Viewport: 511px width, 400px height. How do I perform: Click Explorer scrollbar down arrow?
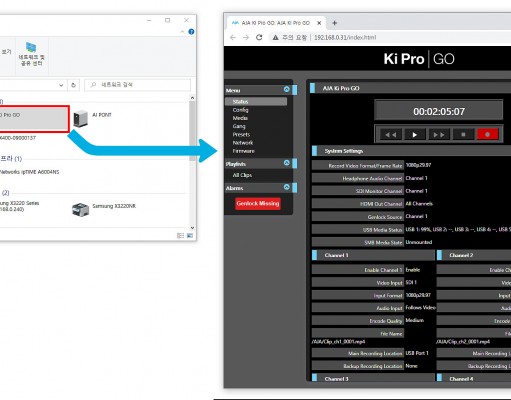click(192, 228)
